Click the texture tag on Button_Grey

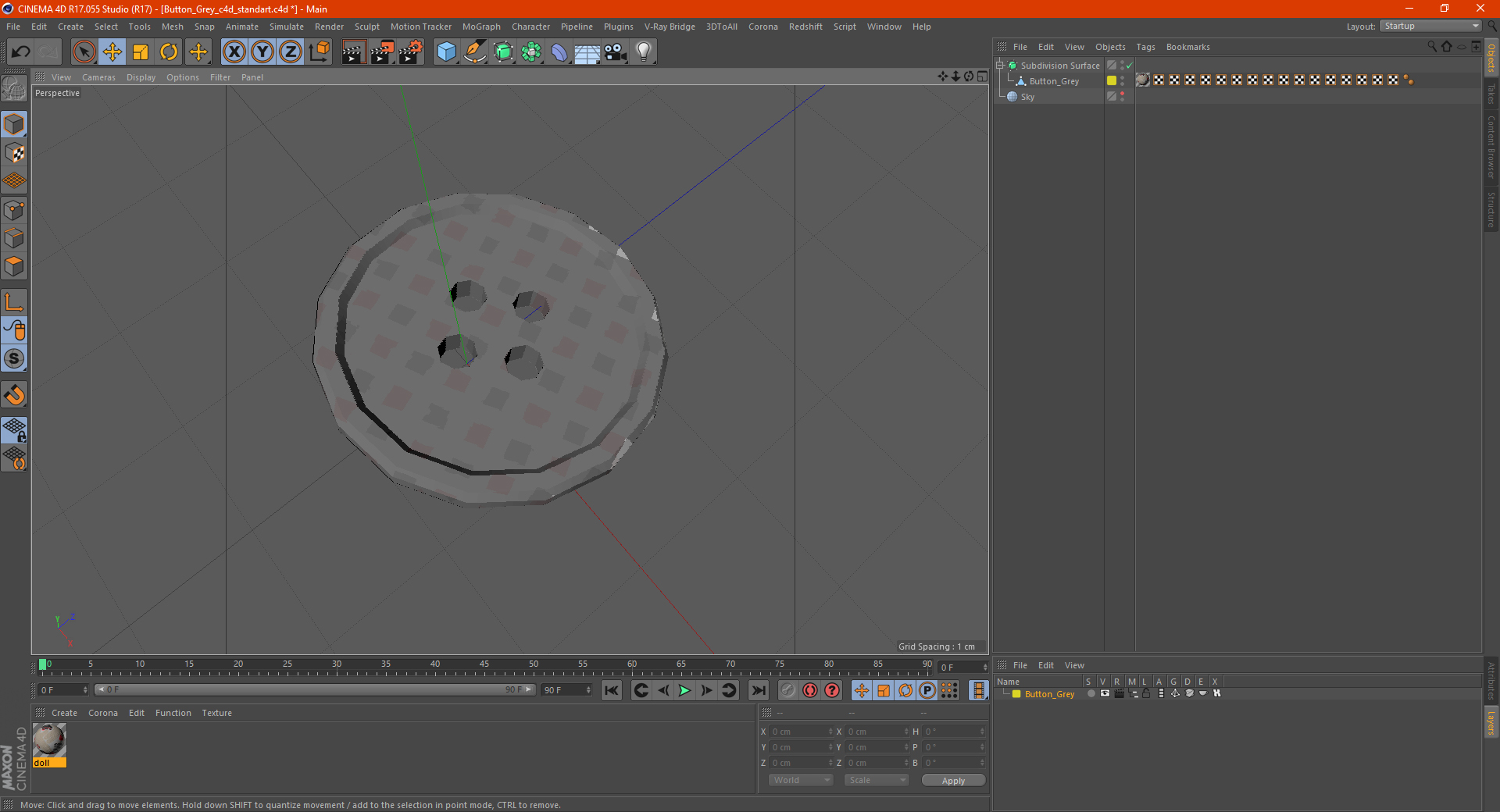[x=1143, y=80]
